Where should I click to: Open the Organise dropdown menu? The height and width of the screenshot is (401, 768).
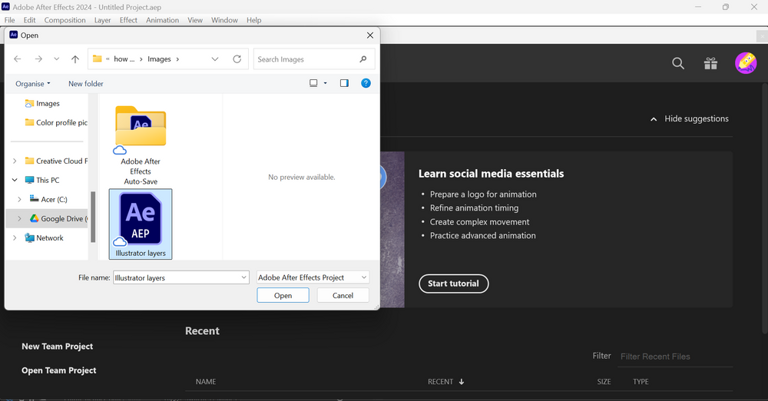pyautogui.click(x=33, y=84)
